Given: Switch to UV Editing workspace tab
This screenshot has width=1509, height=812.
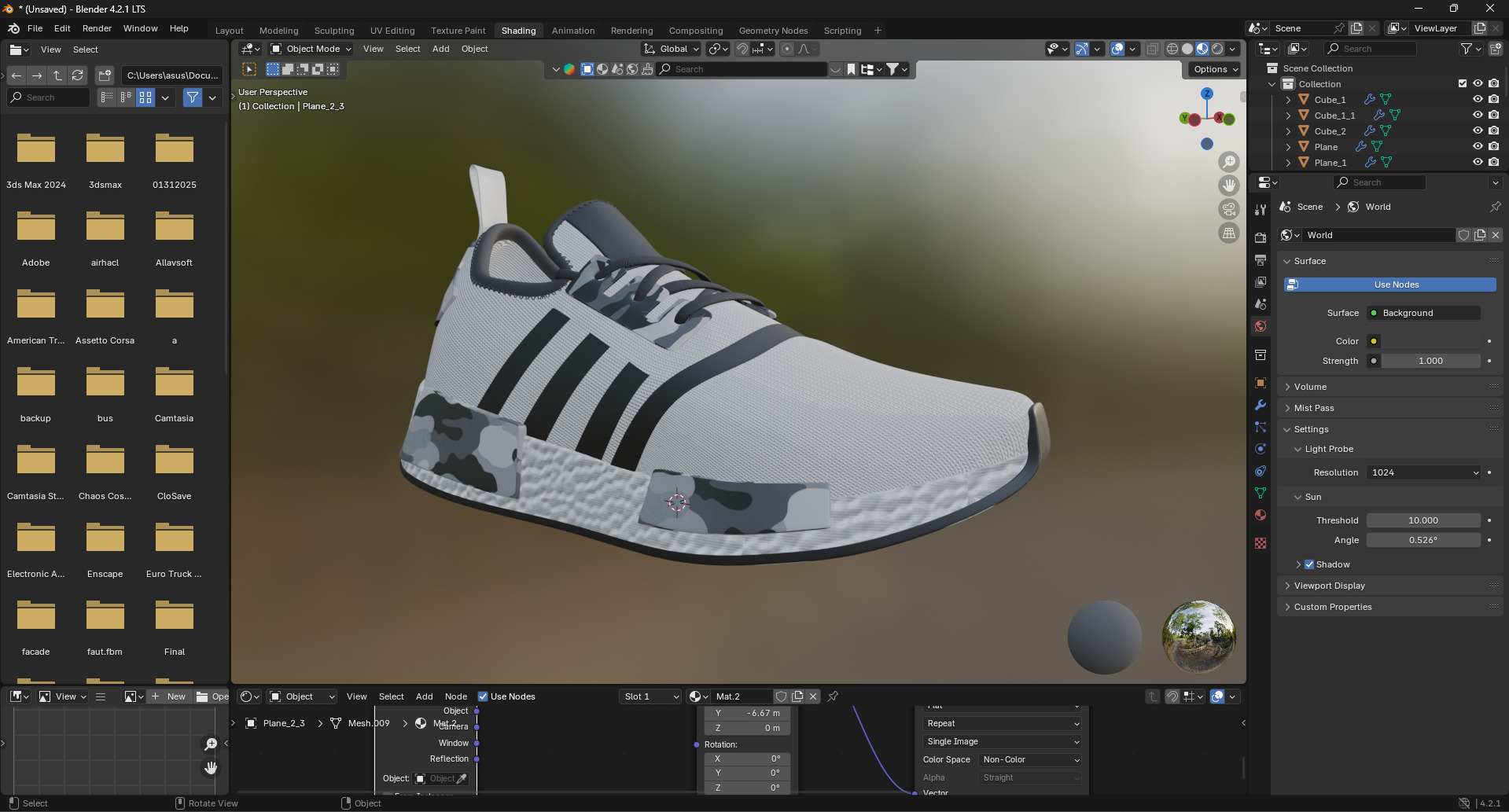Looking at the screenshot, I should [x=392, y=31].
